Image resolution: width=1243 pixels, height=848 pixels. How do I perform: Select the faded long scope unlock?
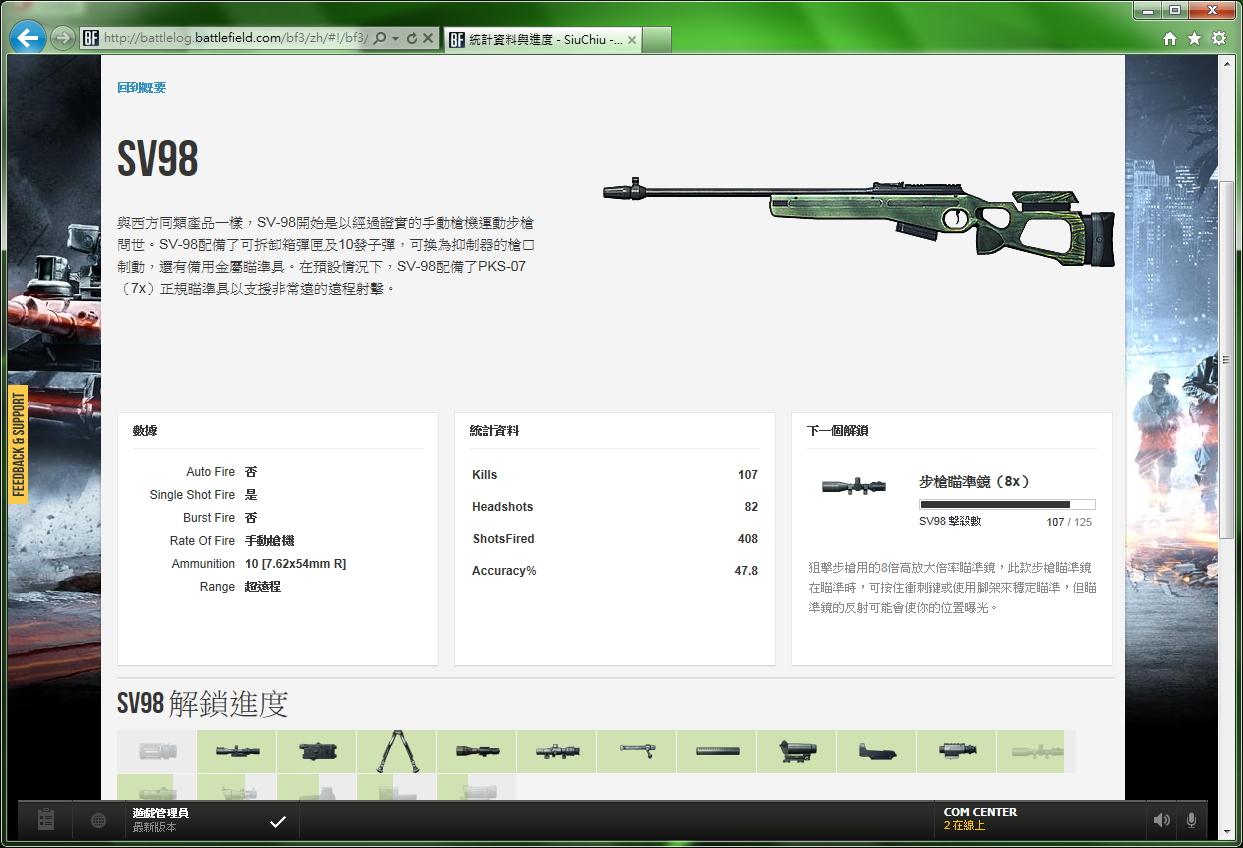coord(1036,751)
